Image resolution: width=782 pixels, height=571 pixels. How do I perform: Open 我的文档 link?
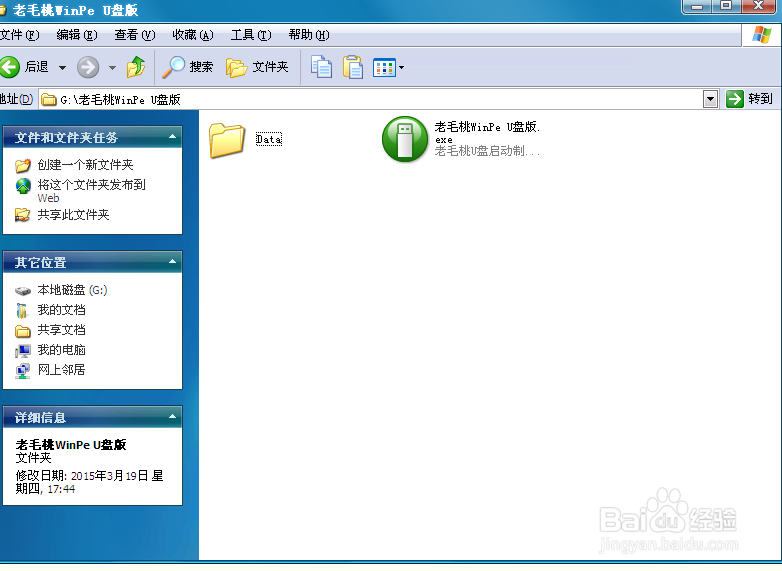pyautogui.click(x=61, y=310)
